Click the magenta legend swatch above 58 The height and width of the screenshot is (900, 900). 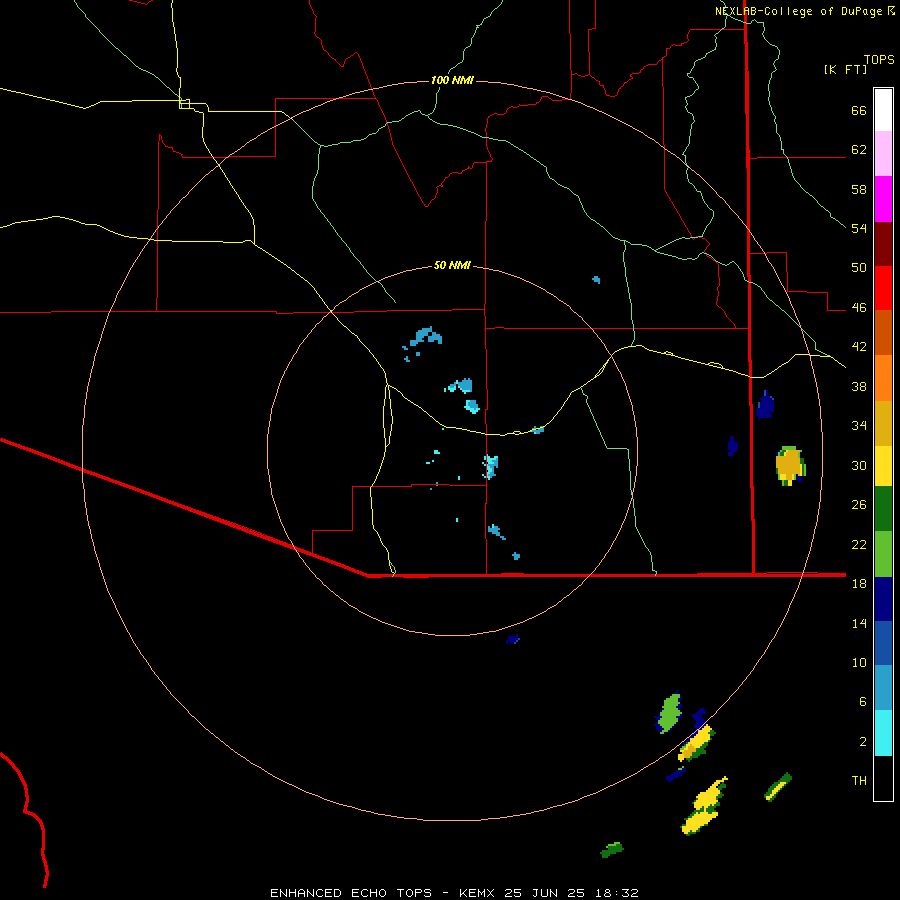coord(883,199)
